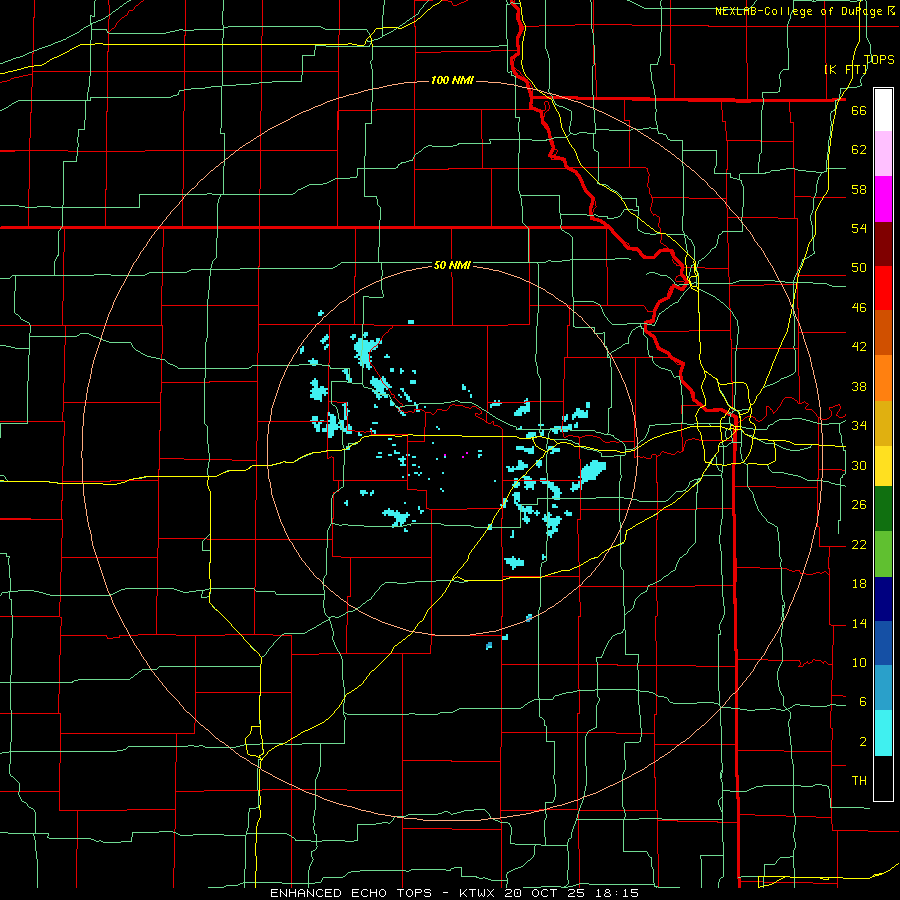Click the black TH legend swatch
This screenshot has height=900, width=900.
[883, 777]
